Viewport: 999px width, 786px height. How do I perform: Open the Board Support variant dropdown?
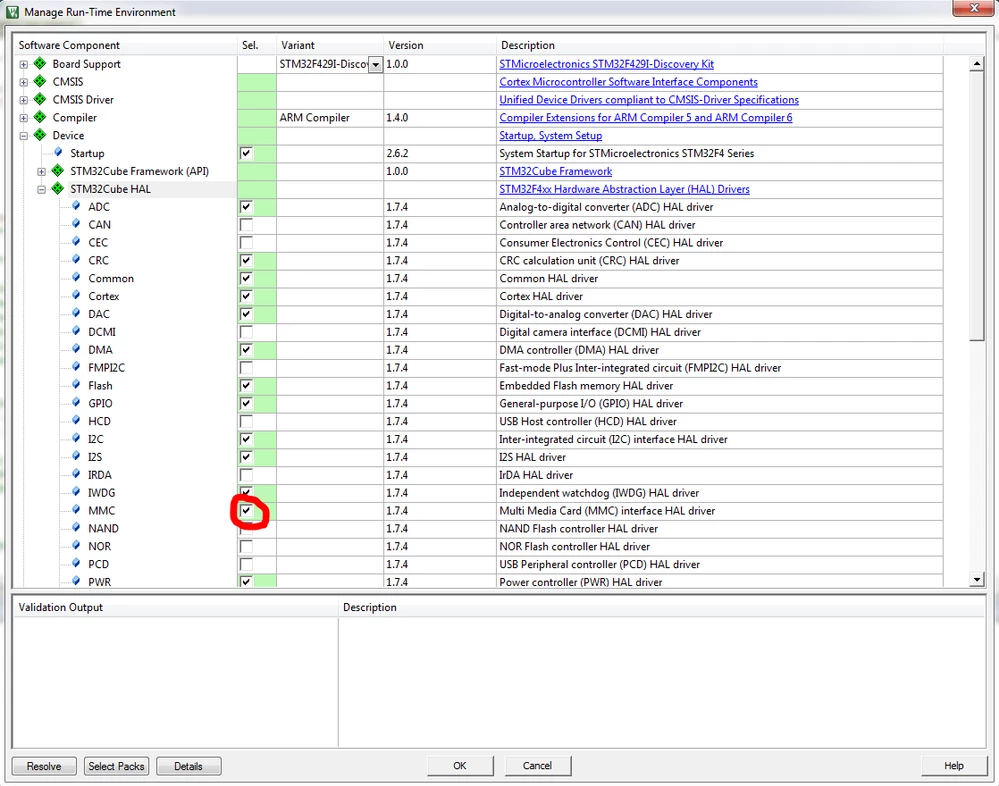click(x=376, y=64)
